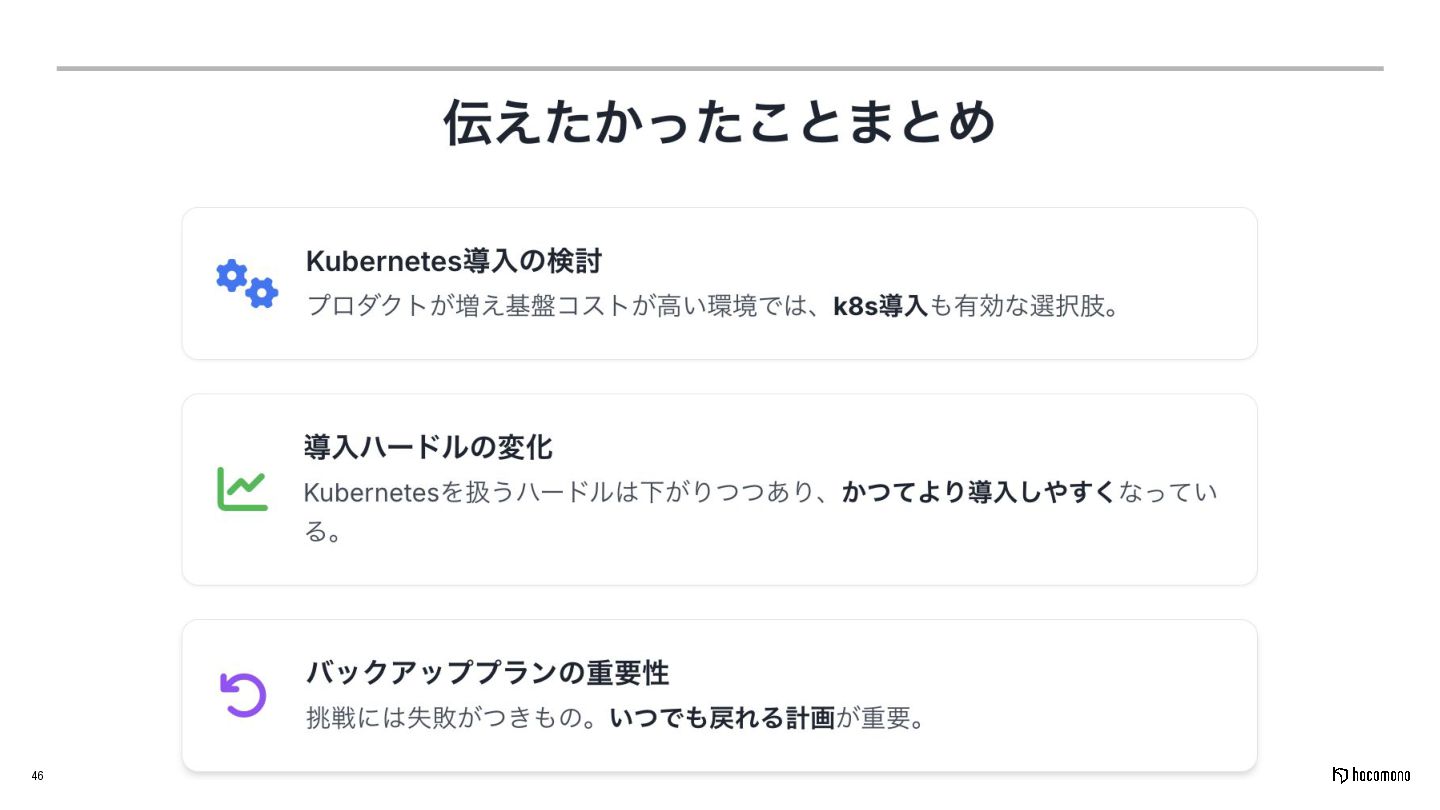This screenshot has height=810, width=1440.
Task: Click the purple undo arrow icon
Action: [x=243, y=695]
